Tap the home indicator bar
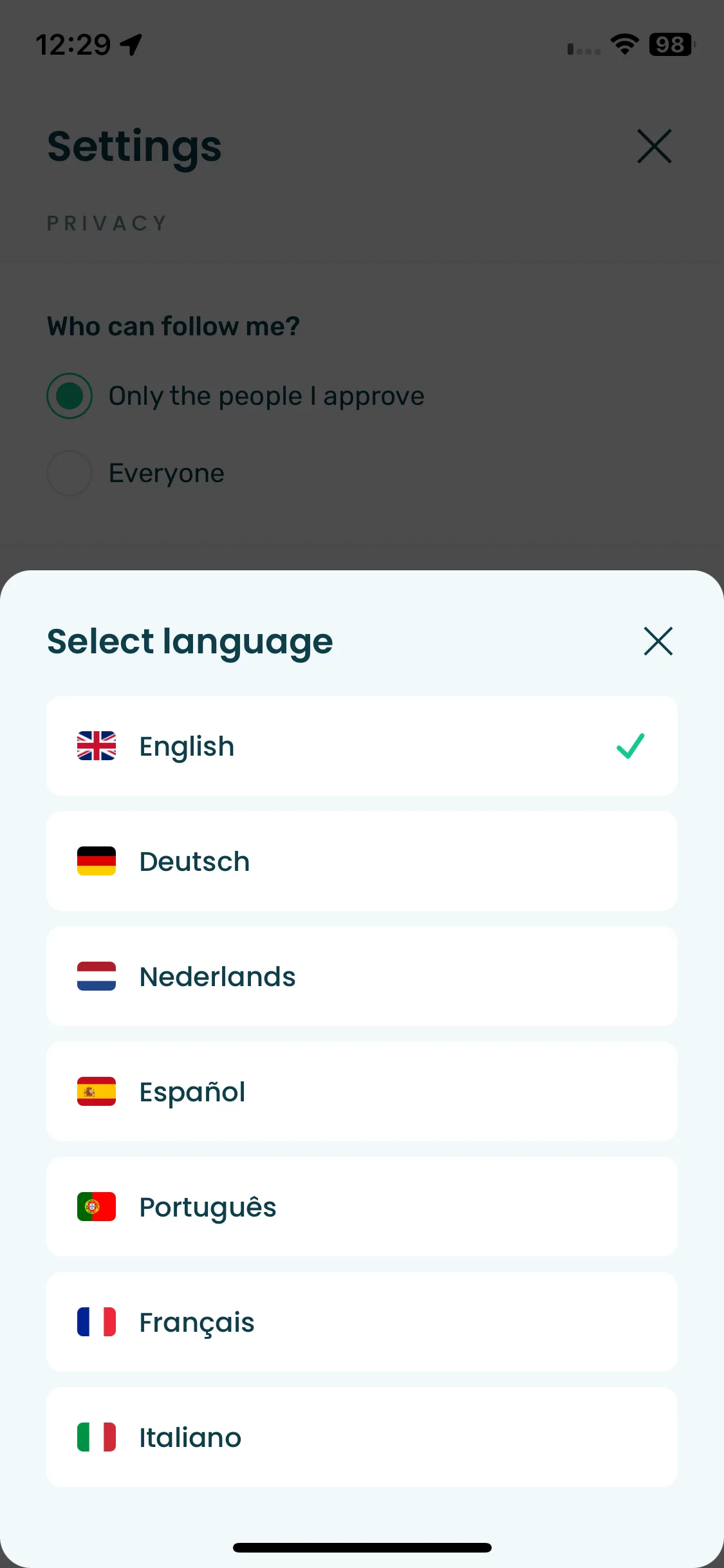Image resolution: width=724 pixels, height=1568 pixels. [362, 1547]
